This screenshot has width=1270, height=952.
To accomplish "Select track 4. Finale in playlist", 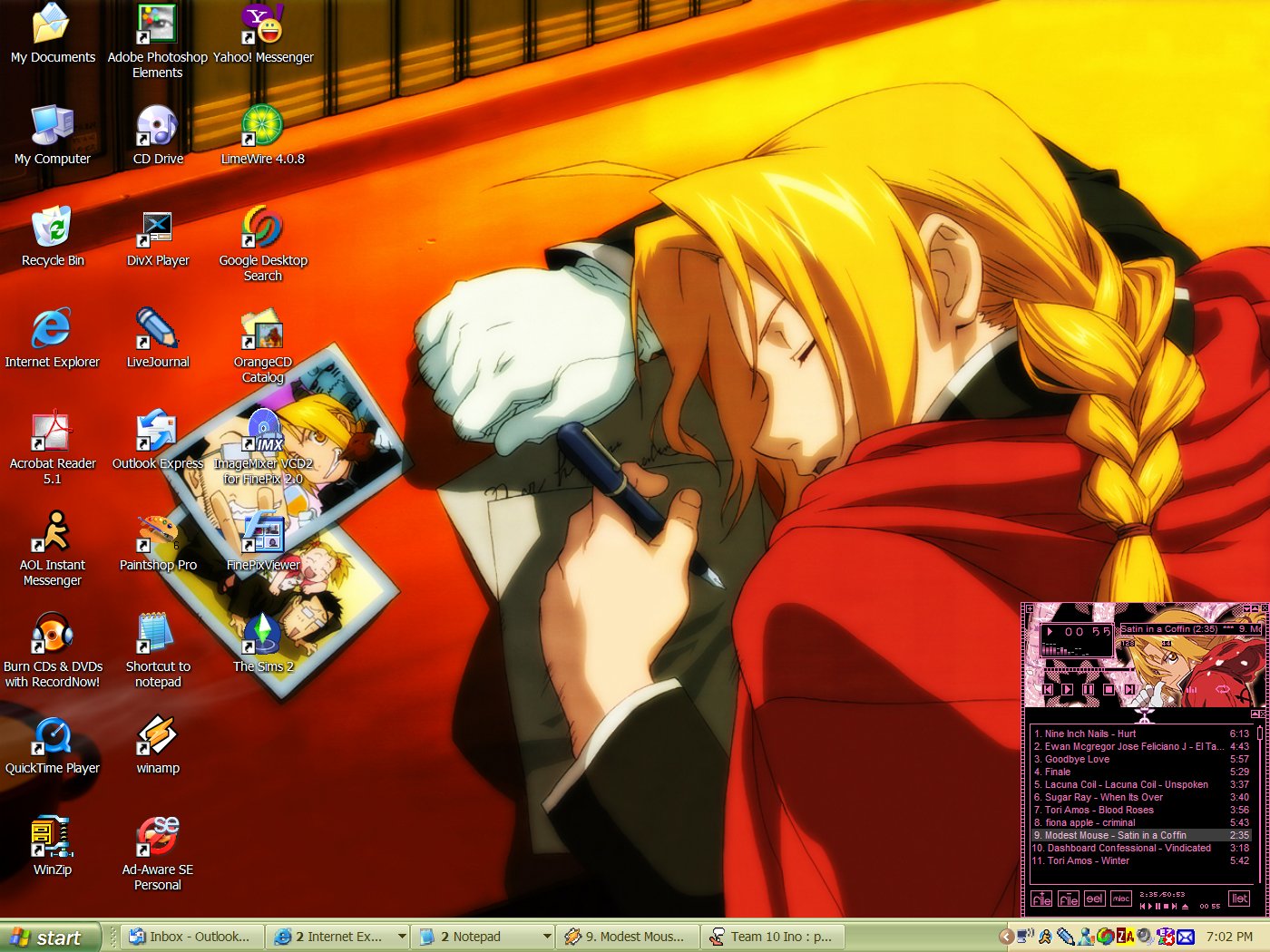I will point(1141,772).
